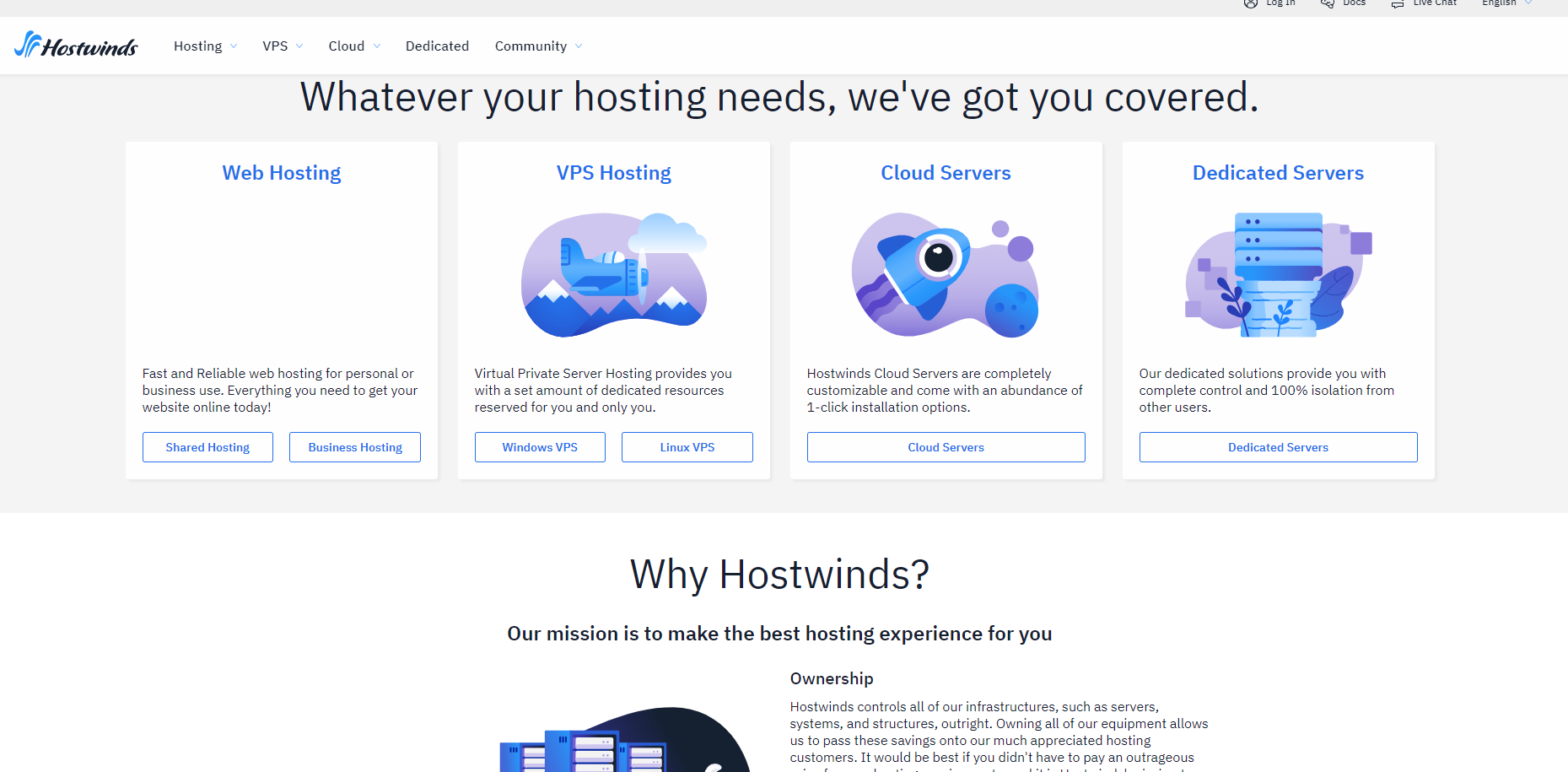Click the Shared Hosting button
The height and width of the screenshot is (772, 1568).
click(207, 447)
